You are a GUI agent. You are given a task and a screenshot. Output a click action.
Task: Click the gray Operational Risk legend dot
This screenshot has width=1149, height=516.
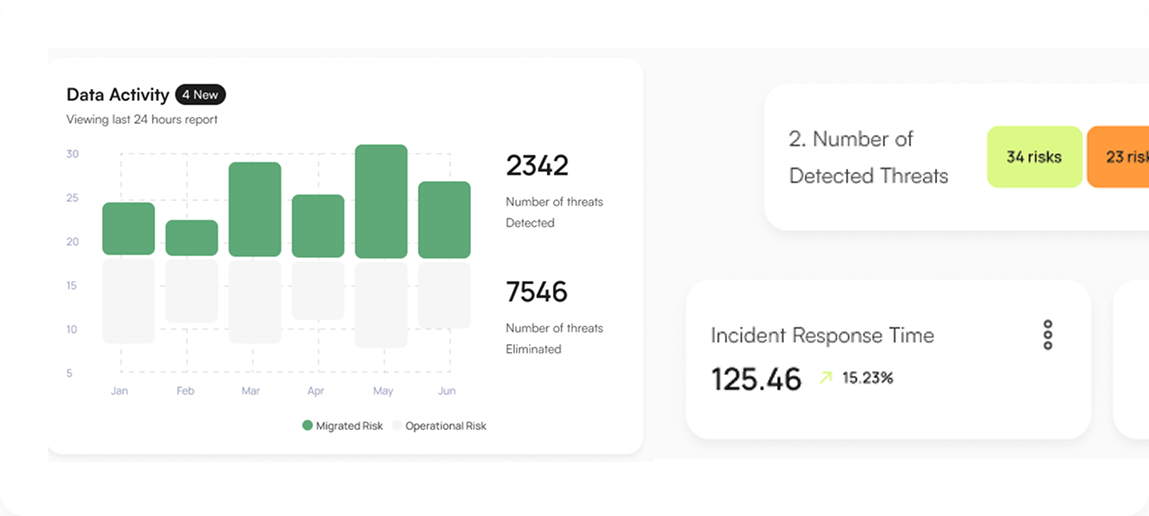pos(396,426)
